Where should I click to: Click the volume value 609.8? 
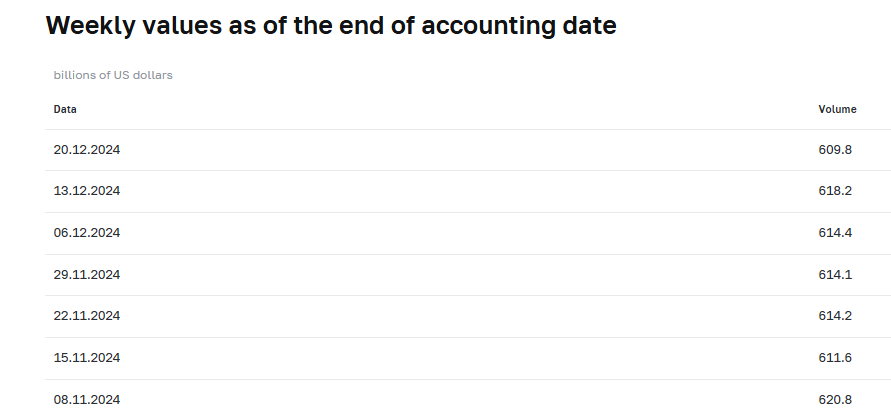[835, 149]
